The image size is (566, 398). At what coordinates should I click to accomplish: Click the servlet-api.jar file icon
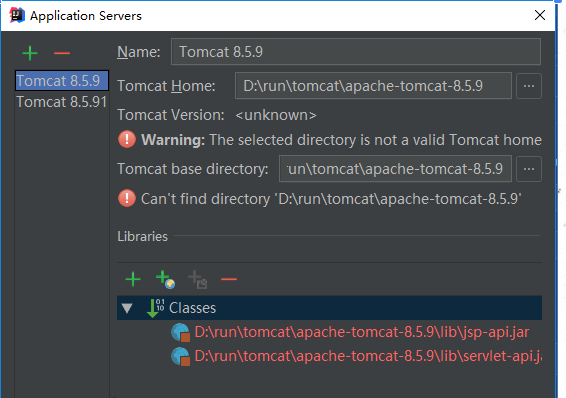coord(180,356)
